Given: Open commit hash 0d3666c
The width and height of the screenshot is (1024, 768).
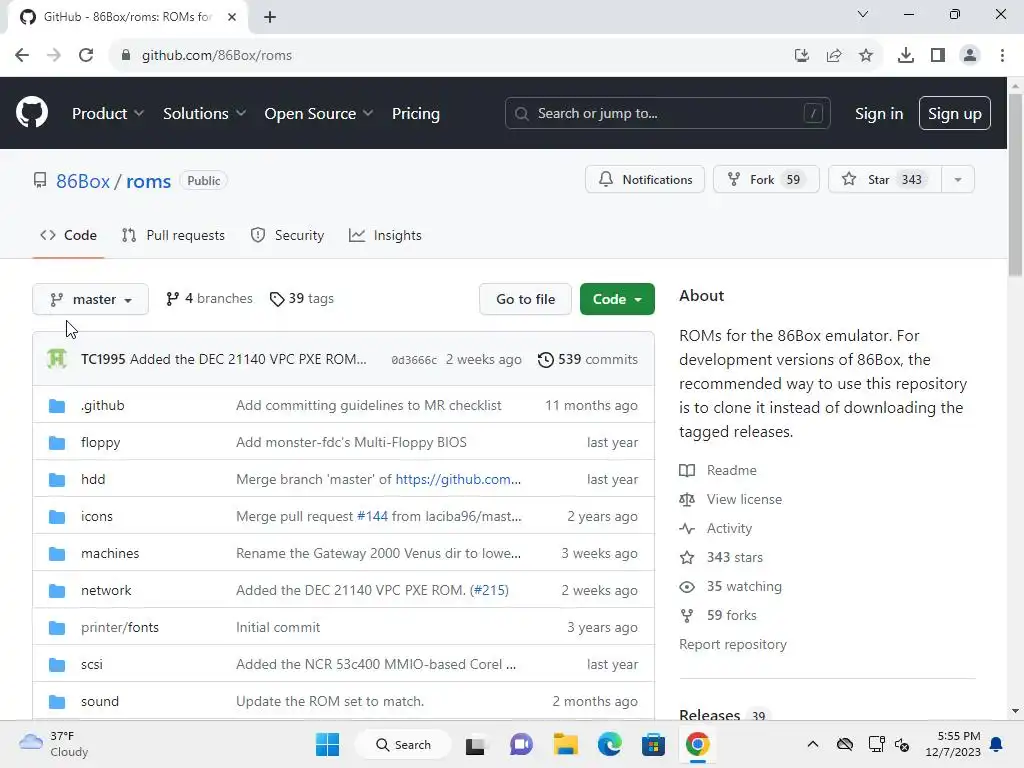Looking at the screenshot, I should (414, 360).
